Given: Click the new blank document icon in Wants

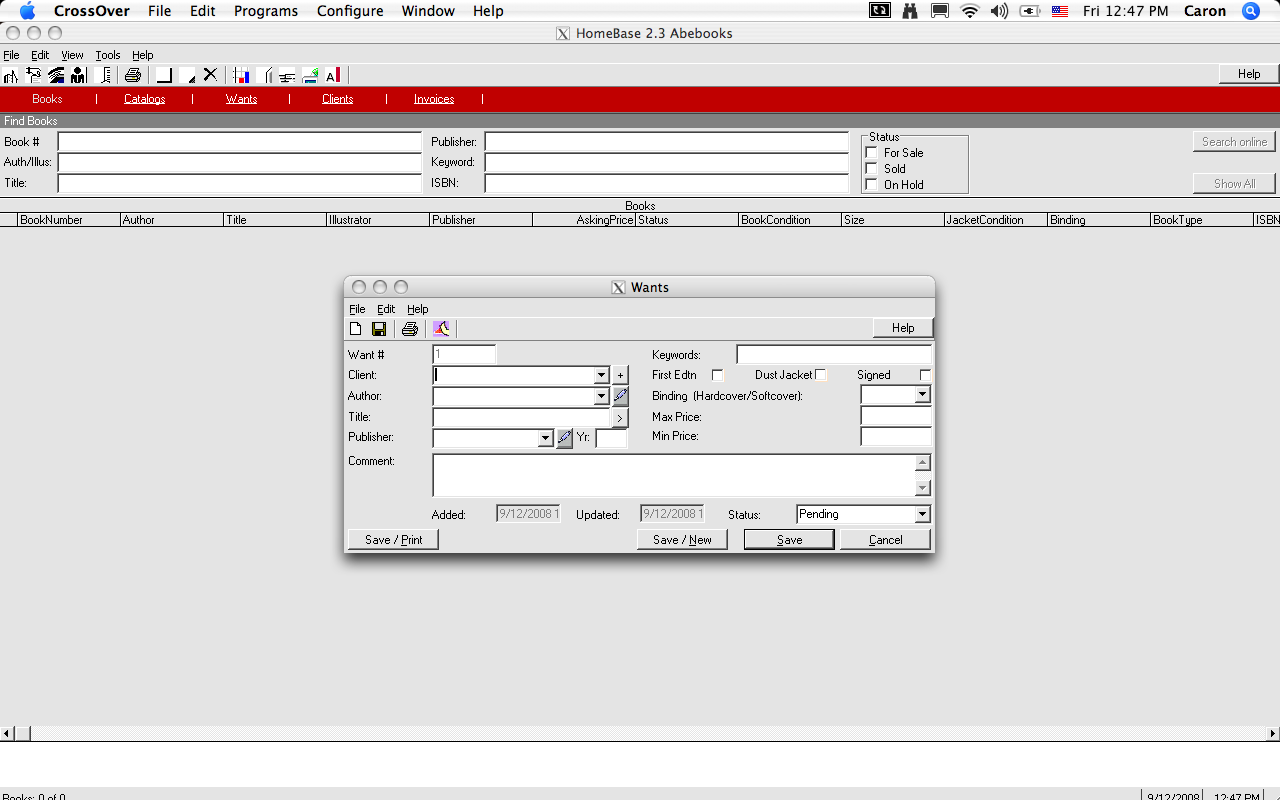Looking at the screenshot, I should pos(355,328).
